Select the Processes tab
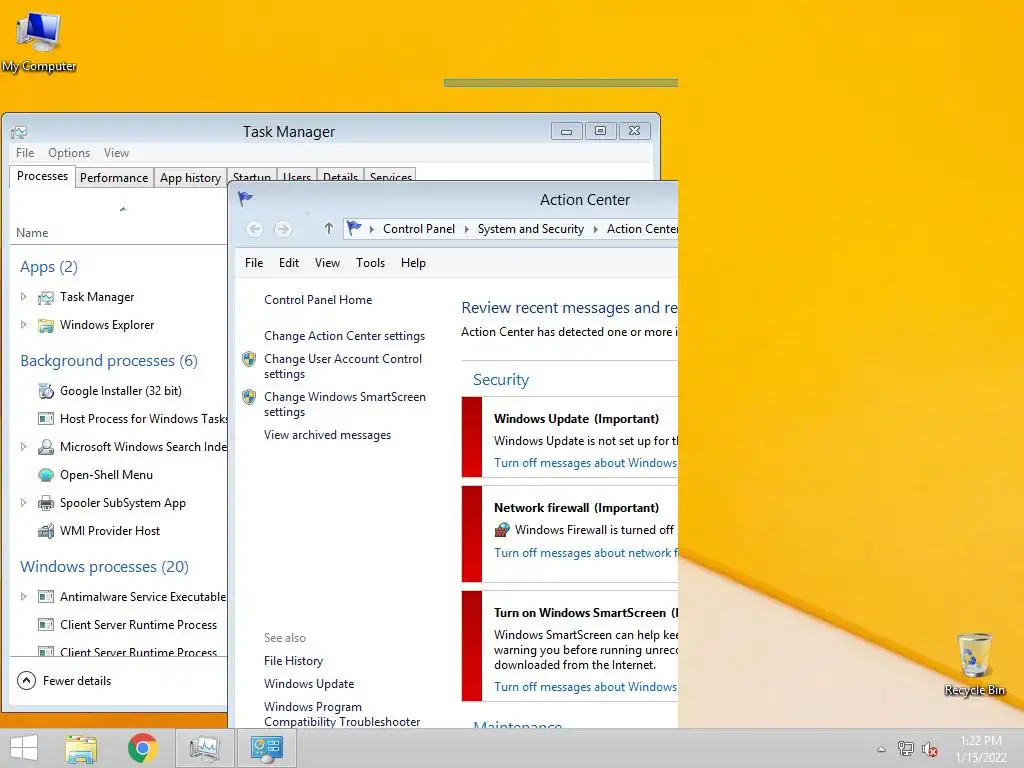This screenshot has width=1024, height=768. pyautogui.click(x=42, y=176)
